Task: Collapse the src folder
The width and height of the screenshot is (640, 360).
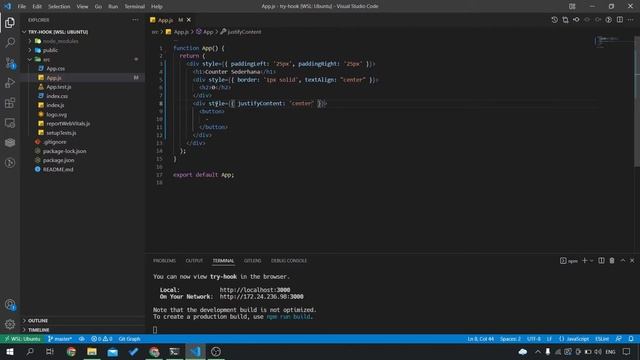Action: 30,59
